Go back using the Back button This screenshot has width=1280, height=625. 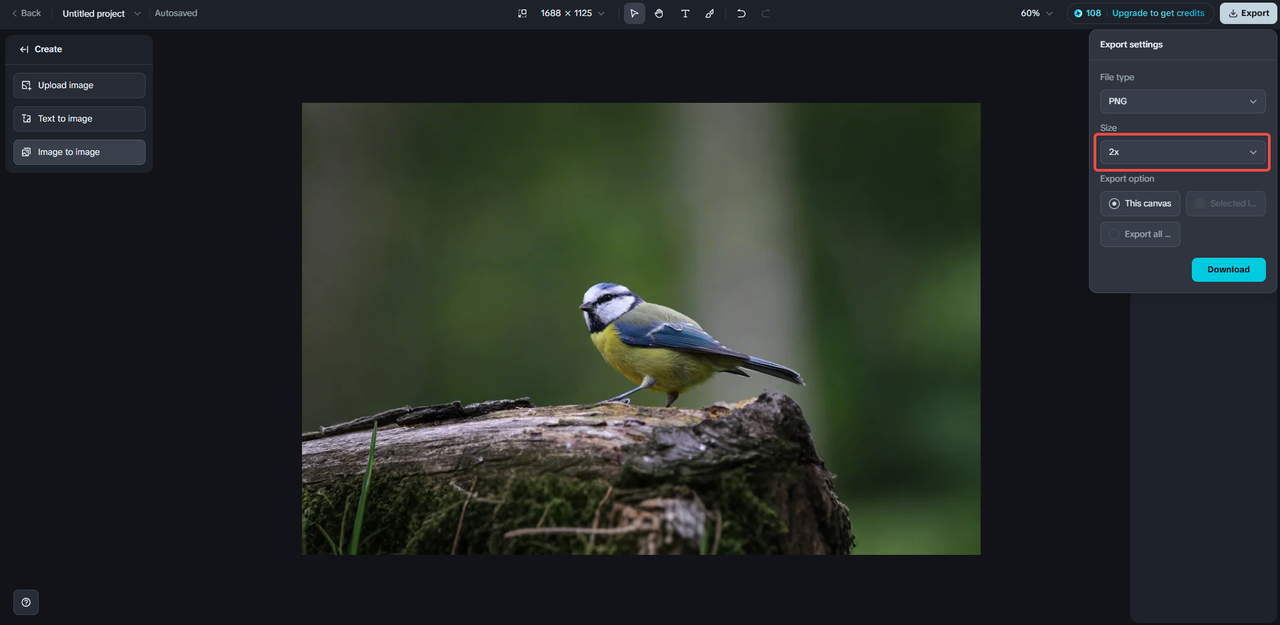click(26, 13)
